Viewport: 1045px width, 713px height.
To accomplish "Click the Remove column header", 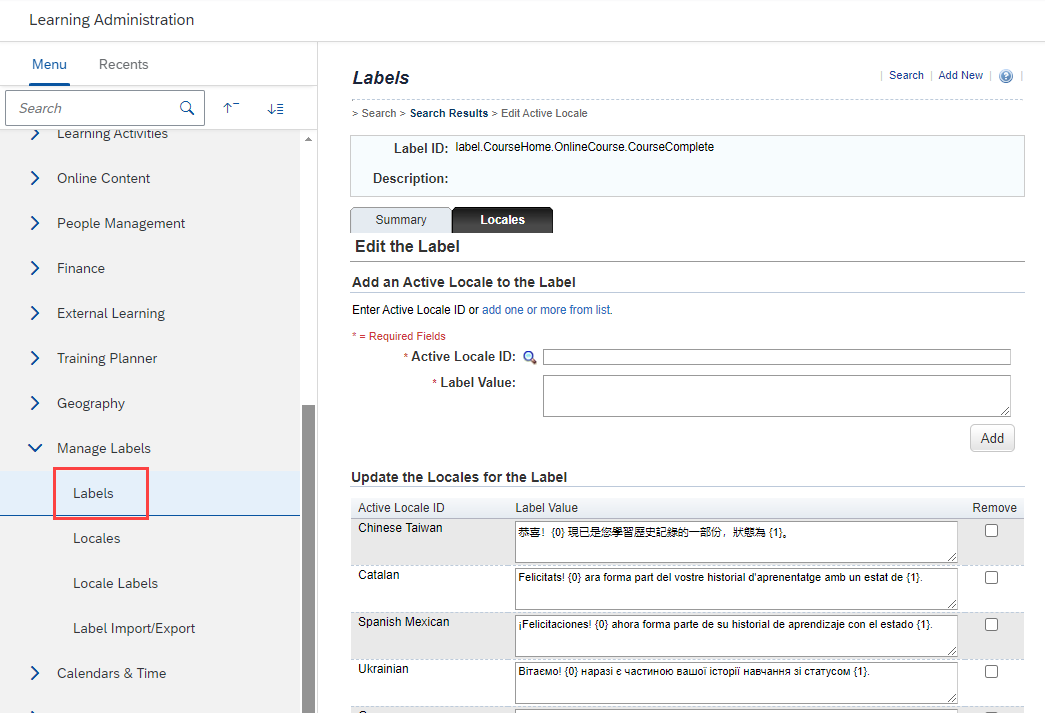I will tap(994, 508).
